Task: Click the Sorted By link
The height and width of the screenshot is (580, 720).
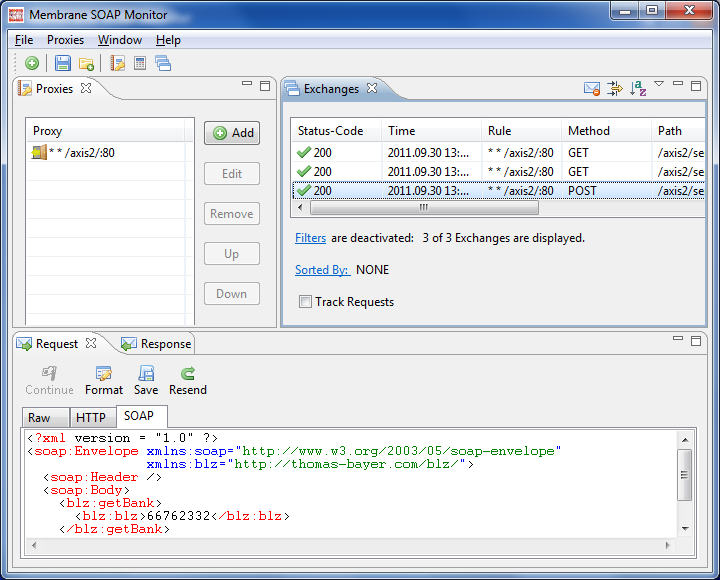Action: coord(322,270)
